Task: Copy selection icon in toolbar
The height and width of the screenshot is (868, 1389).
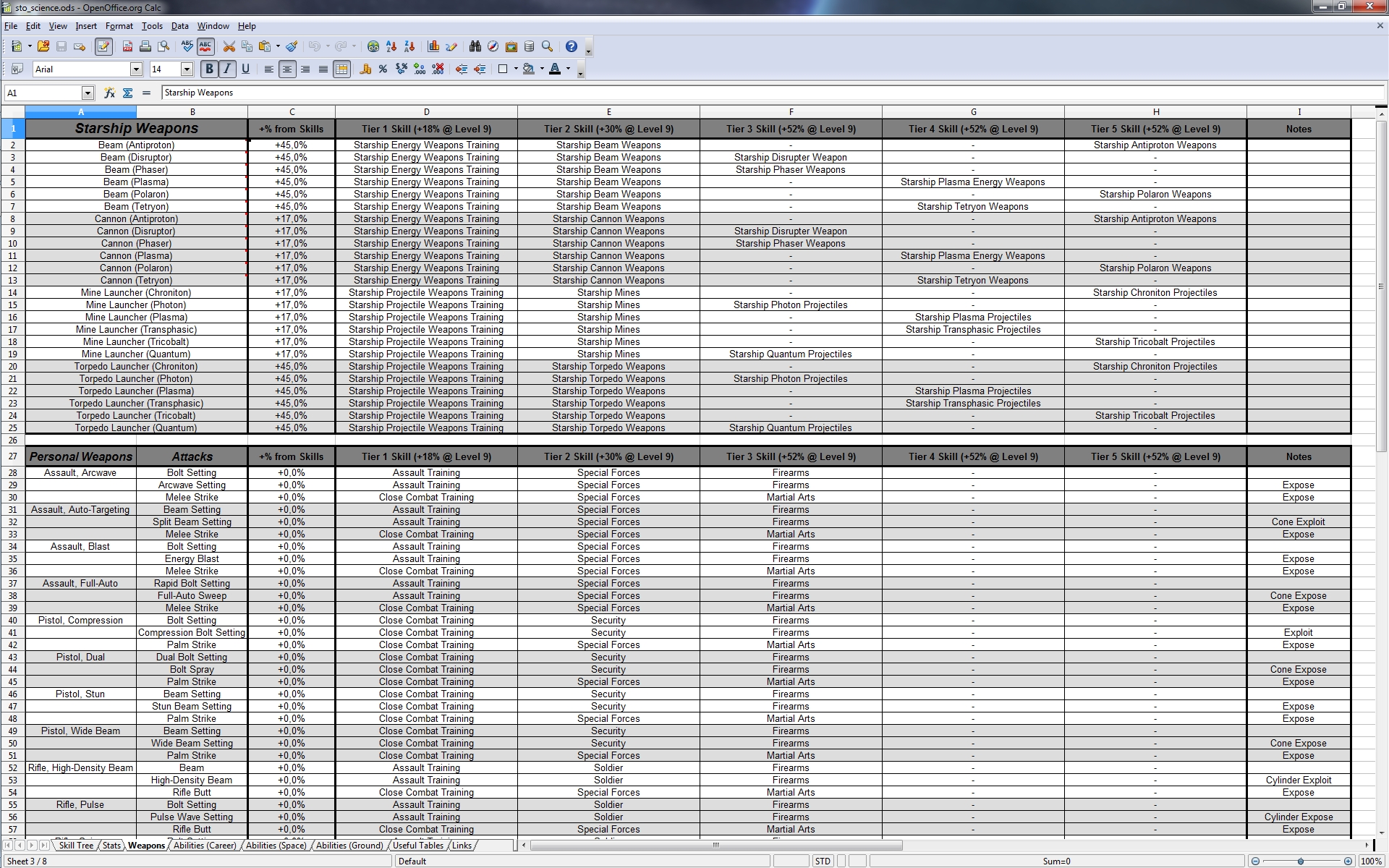Action: (247, 46)
